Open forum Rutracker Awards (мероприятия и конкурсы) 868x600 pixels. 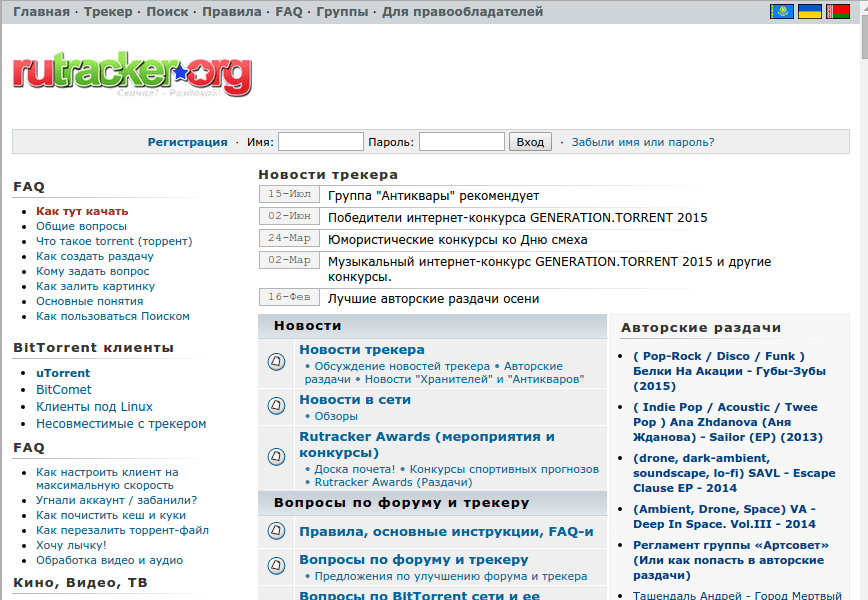tap(427, 444)
